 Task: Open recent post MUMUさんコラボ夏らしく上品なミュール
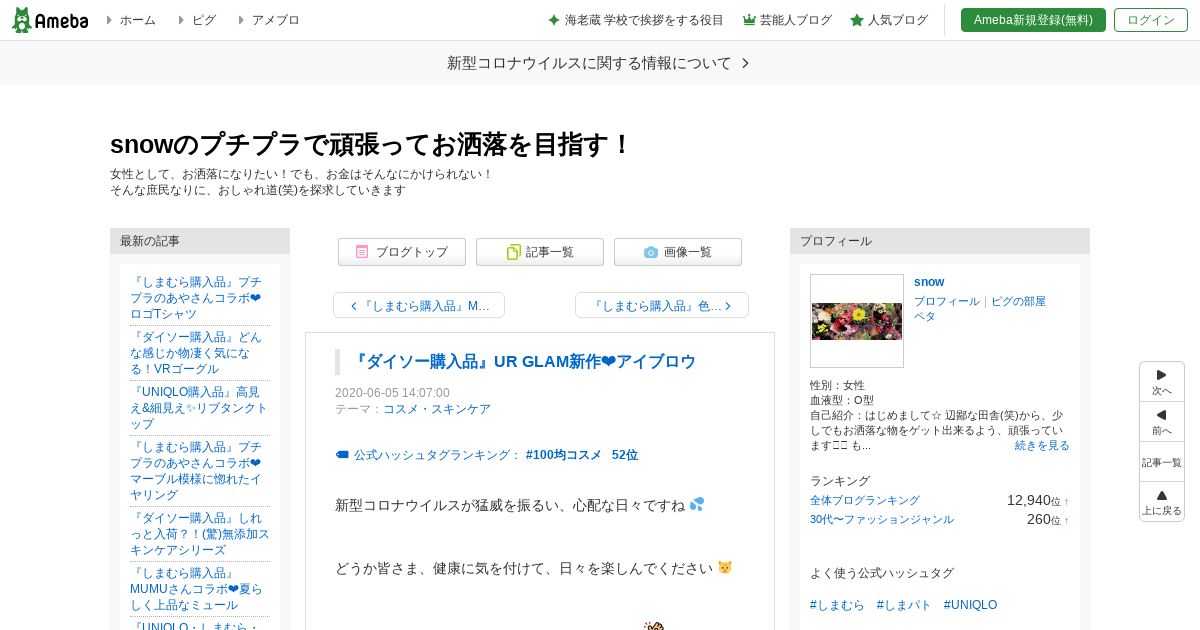click(196, 589)
